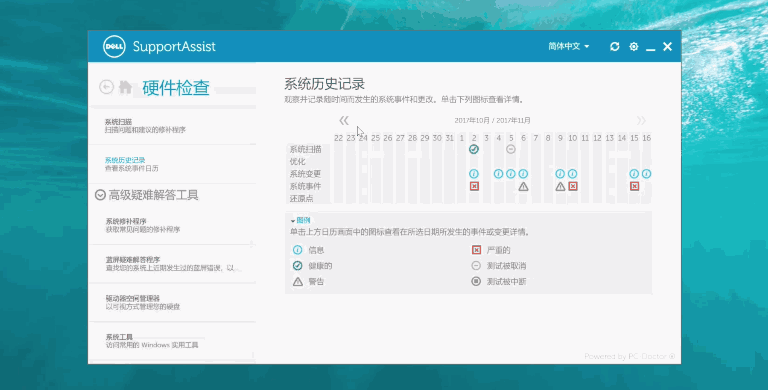Select 系统历史记录 sidebar item
Image resolution: width=768 pixels, height=390 pixels.
pos(172,164)
